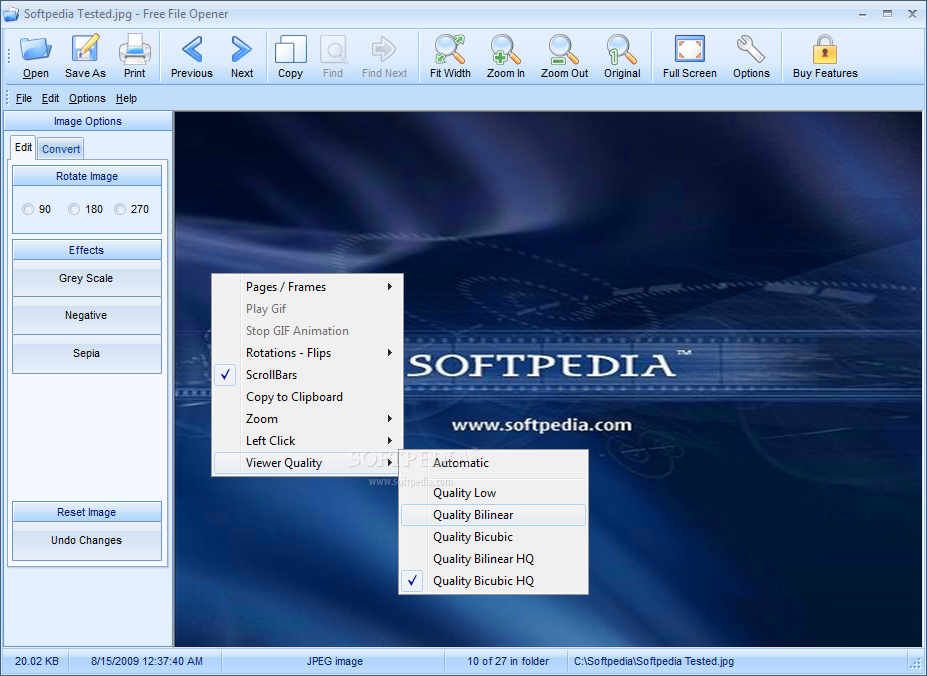
Task: Switch to the Edit tab
Action: point(23,147)
